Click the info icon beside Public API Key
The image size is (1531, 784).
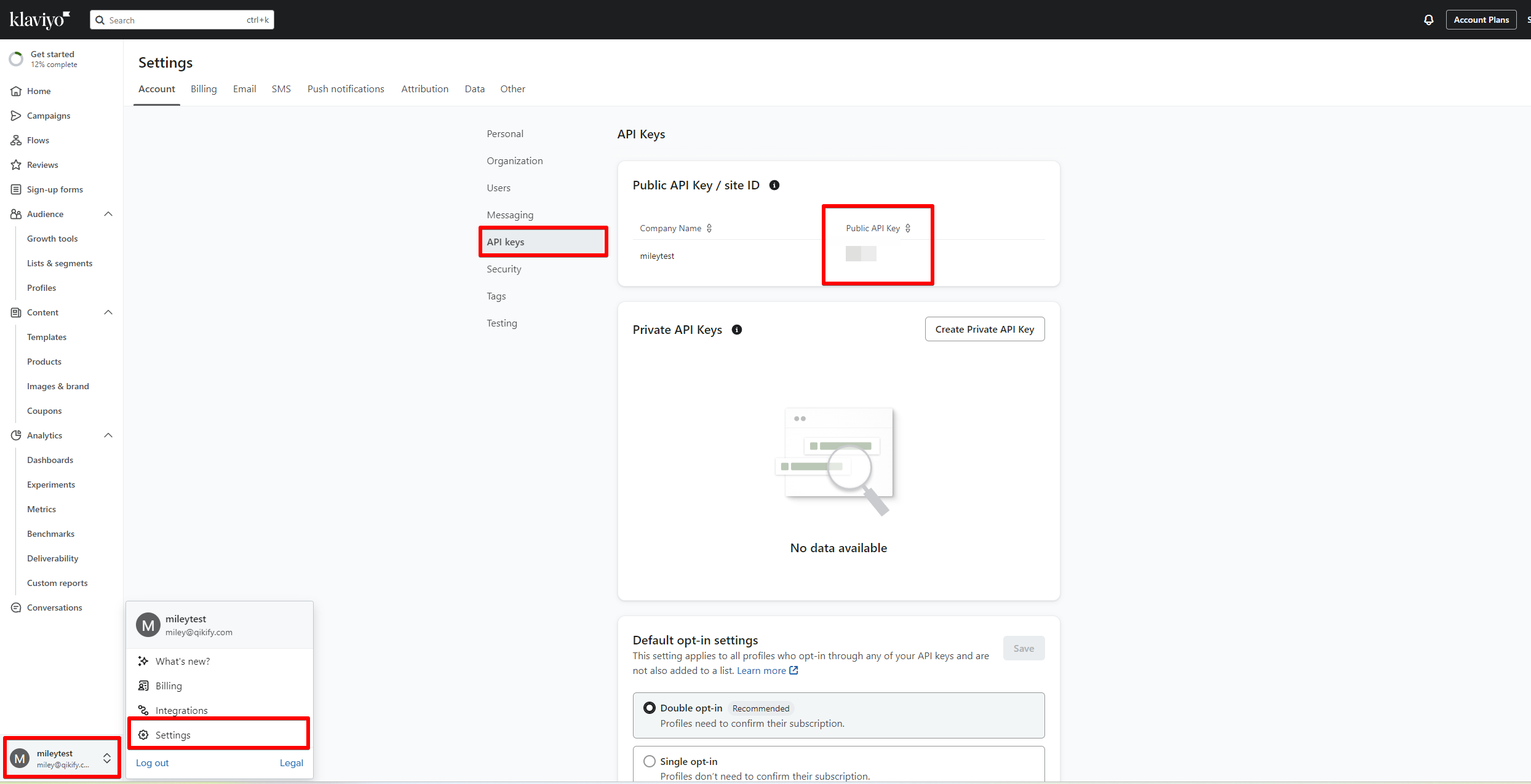click(x=774, y=185)
